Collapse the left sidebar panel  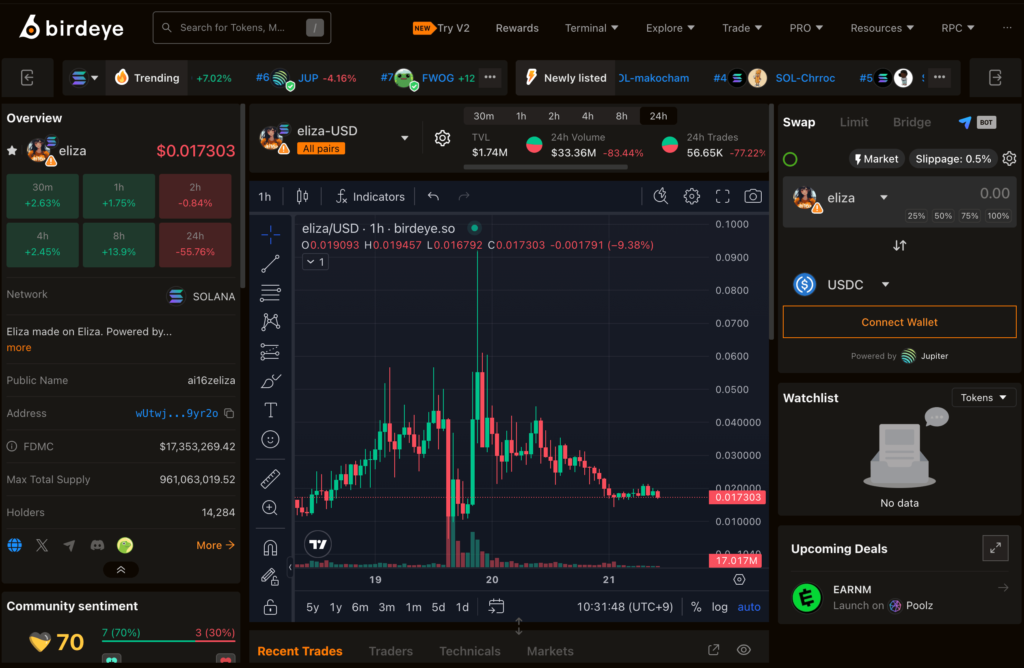tap(27, 78)
